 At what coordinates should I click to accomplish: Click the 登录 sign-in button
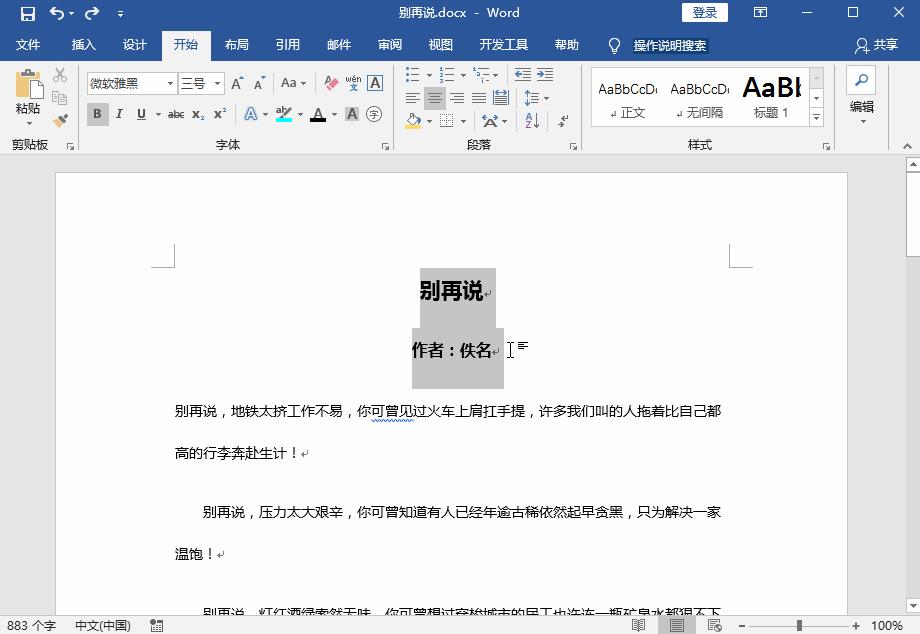point(704,12)
